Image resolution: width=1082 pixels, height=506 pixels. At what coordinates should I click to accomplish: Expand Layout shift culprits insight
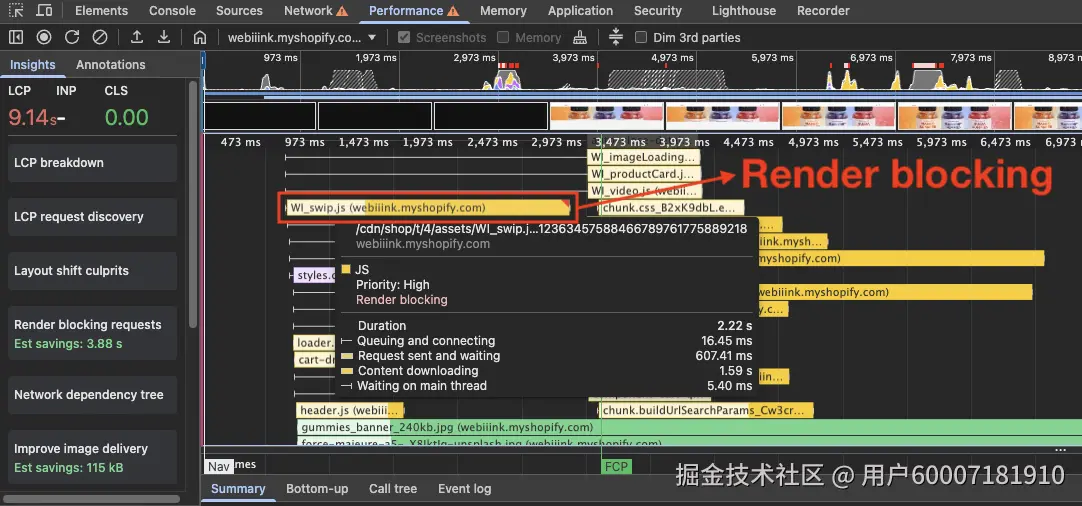tap(92, 271)
